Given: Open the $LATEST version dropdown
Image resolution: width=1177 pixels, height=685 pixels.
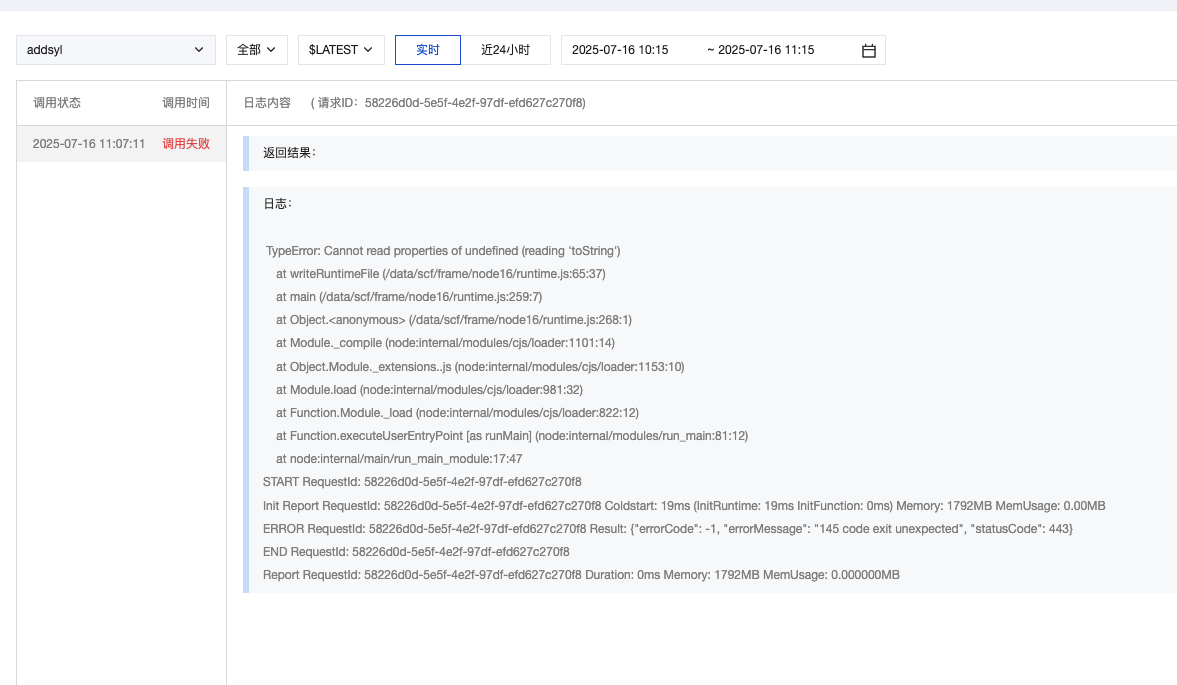Looking at the screenshot, I should click(341, 50).
